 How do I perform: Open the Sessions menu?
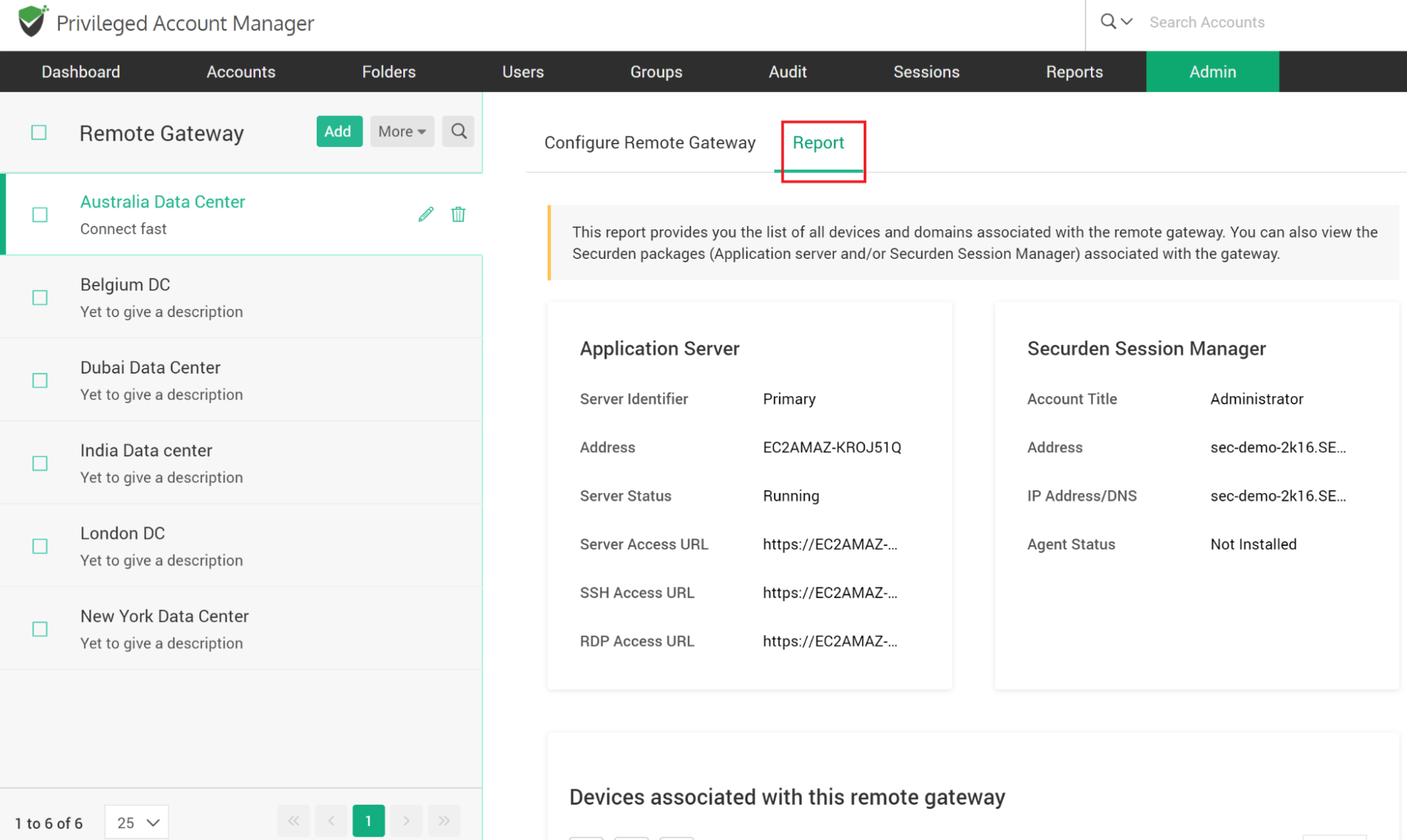coord(926,72)
